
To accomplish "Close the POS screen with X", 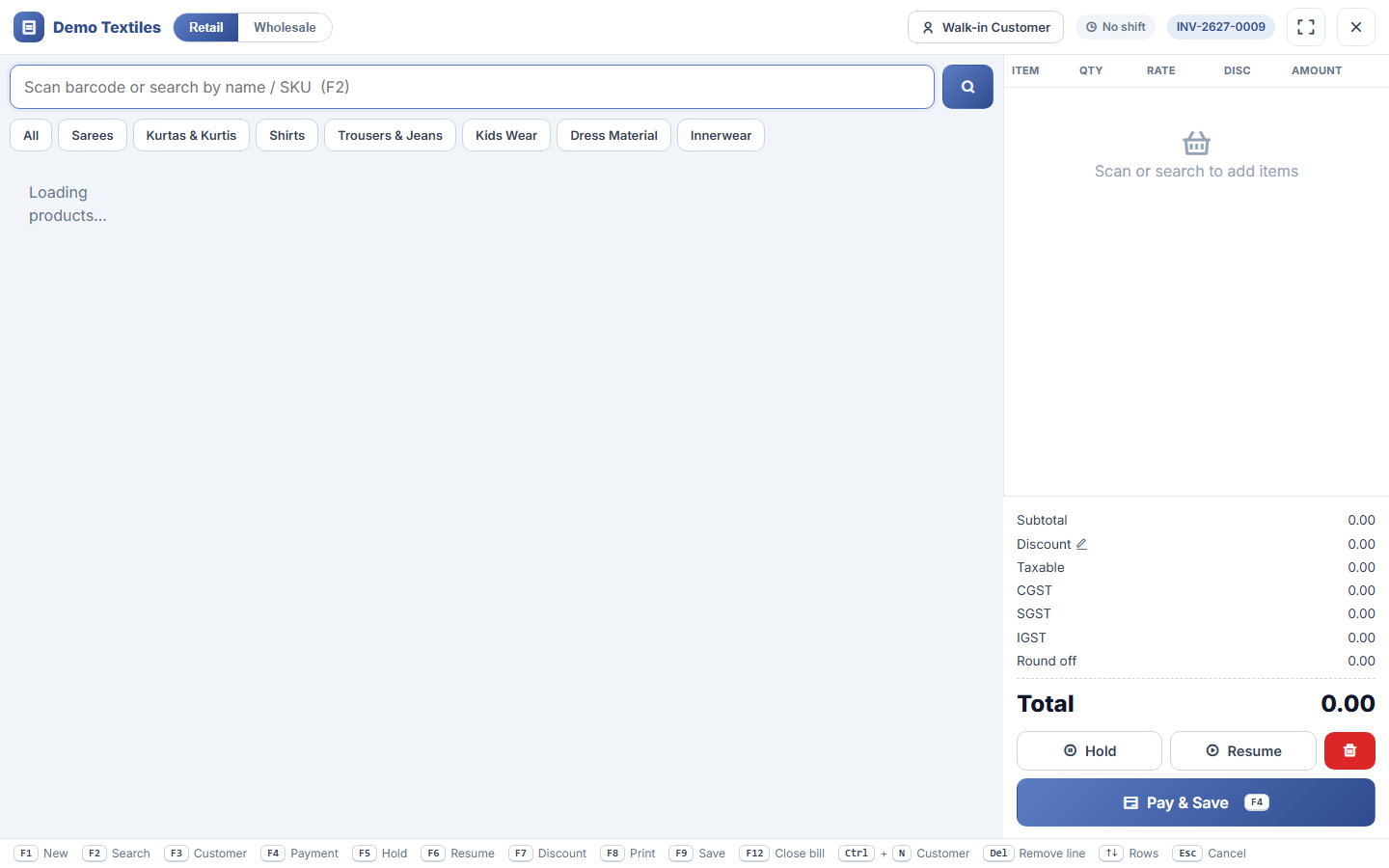I will [x=1356, y=27].
